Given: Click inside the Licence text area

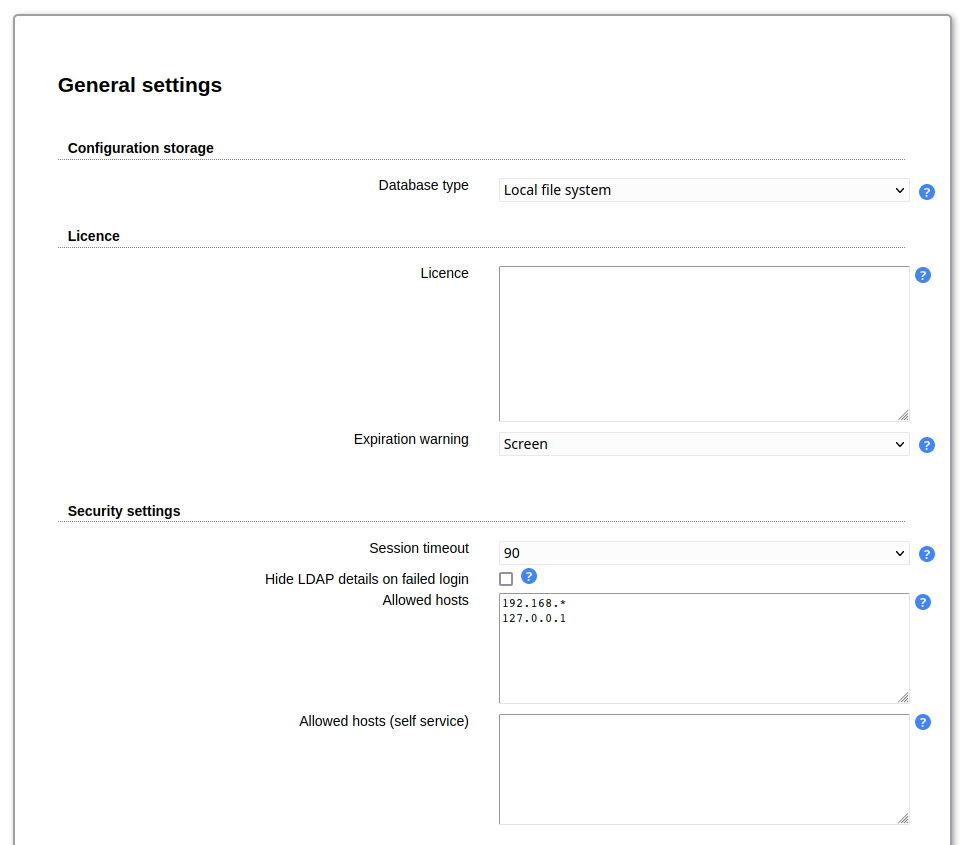Looking at the screenshot, I should click(703, 343).
